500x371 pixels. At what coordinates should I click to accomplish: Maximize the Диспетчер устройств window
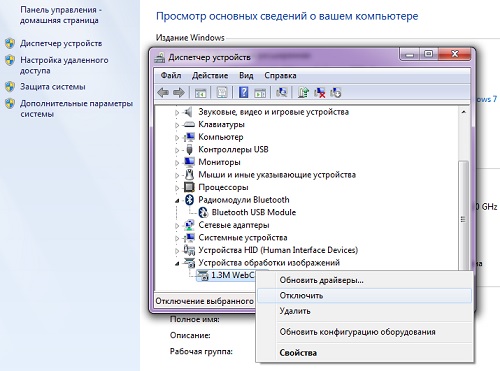click(x=429, y=54)
